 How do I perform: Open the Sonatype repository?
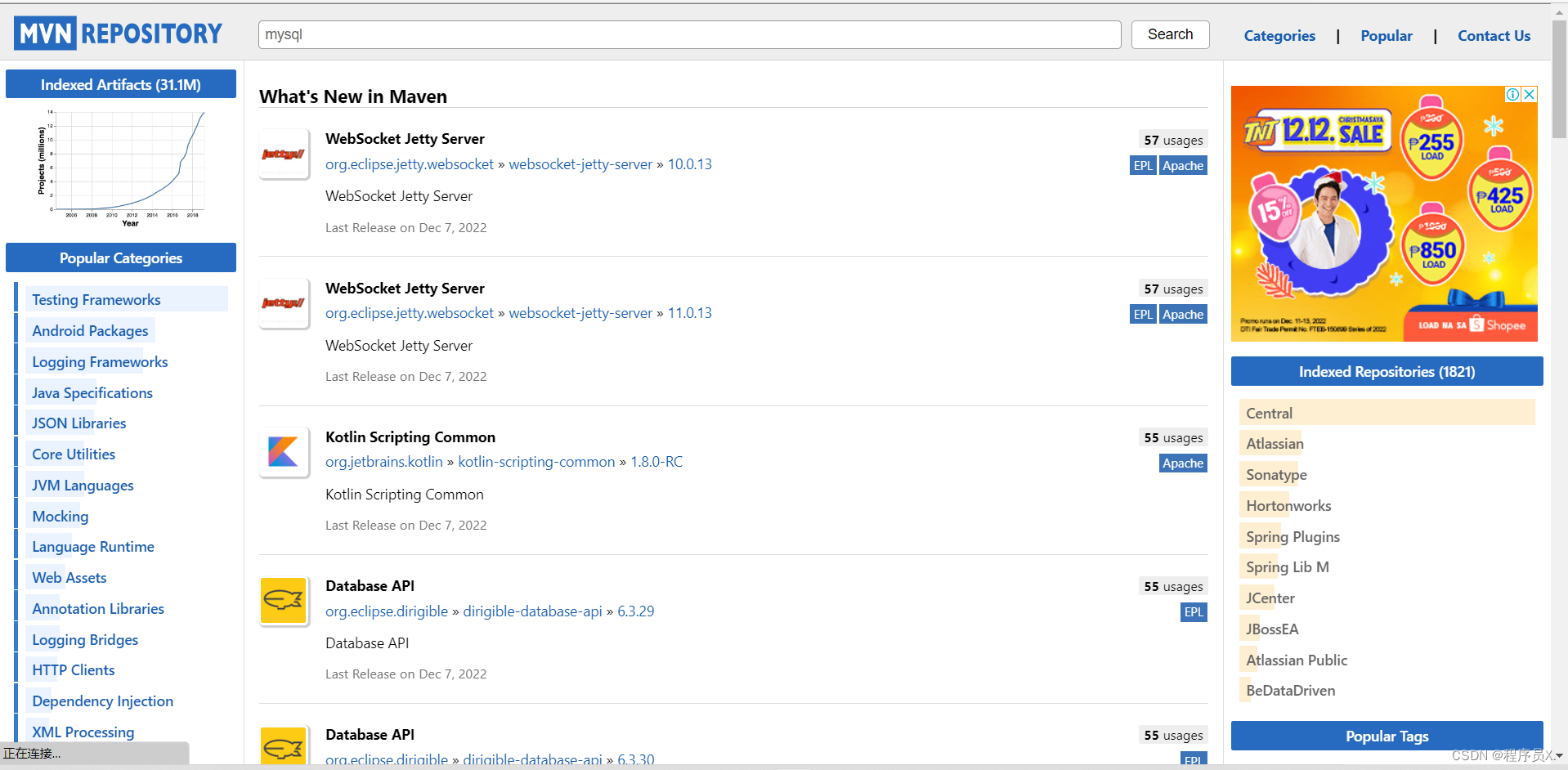pos(1276,475)
